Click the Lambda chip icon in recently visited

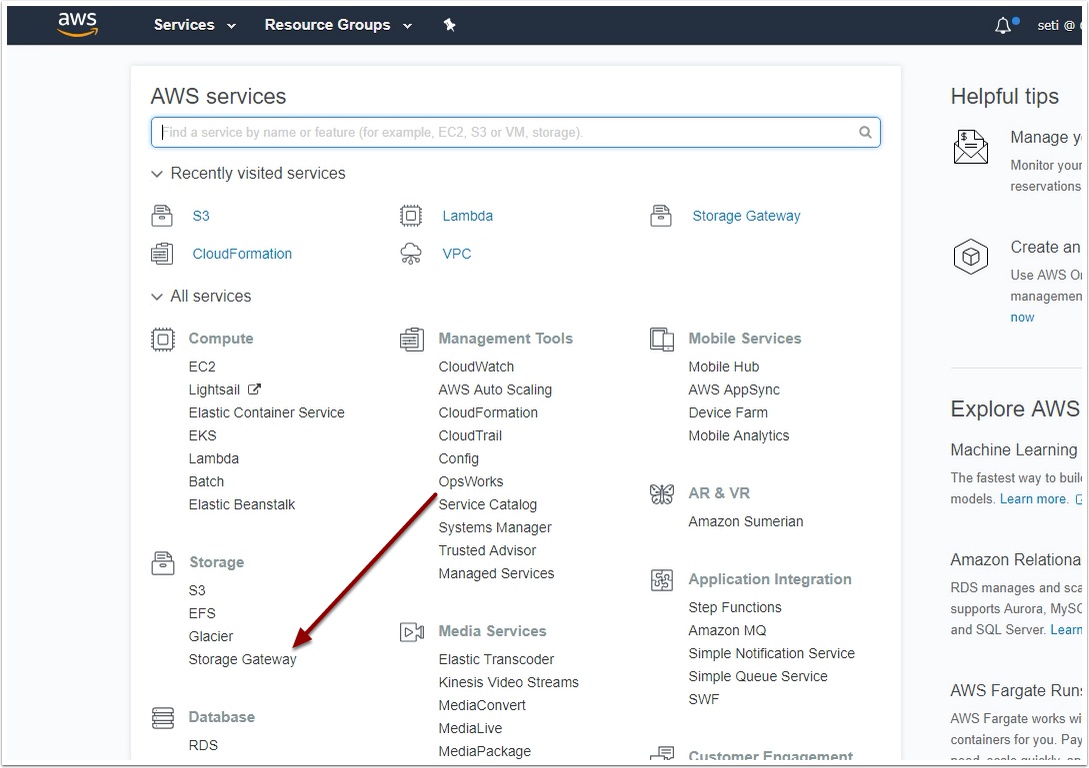tap(410, 216)
